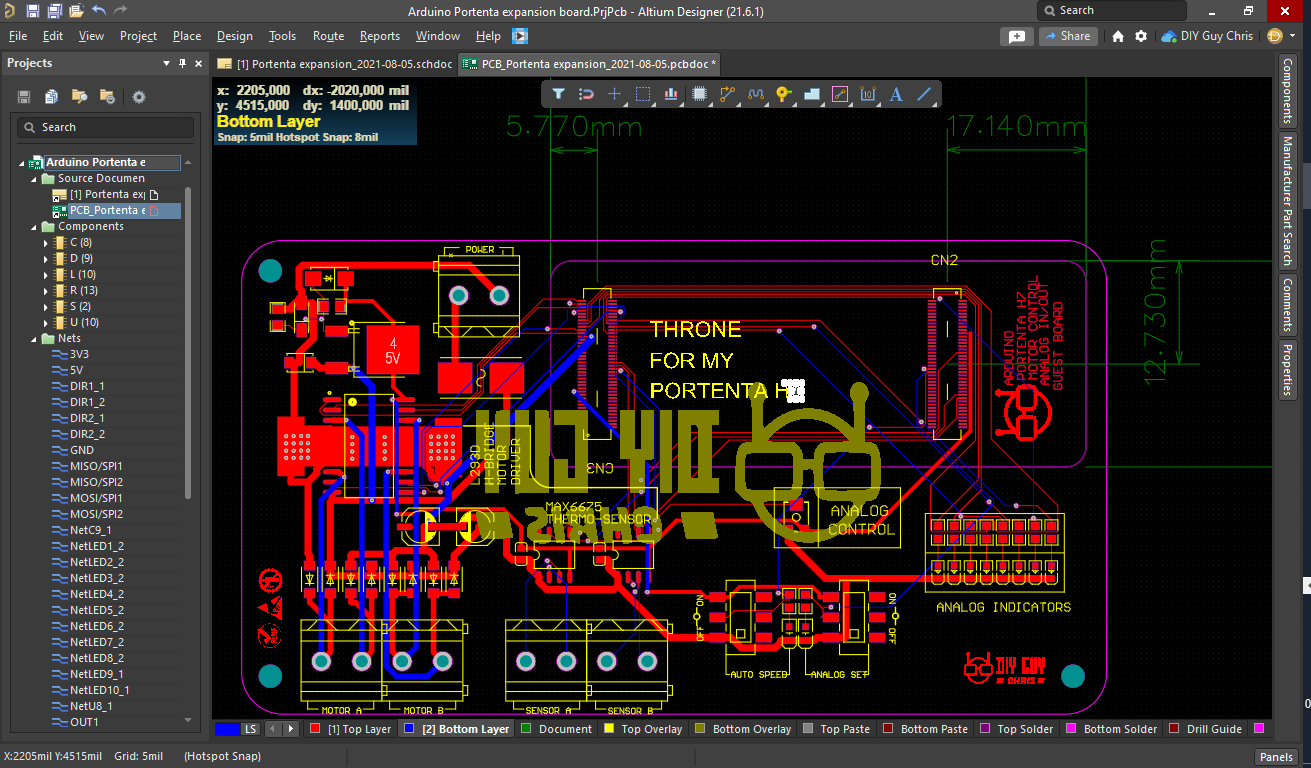Click in the Projects panel search field
Image resolution: width=1311 pixels, height=768 pixels.
point(104,127)
